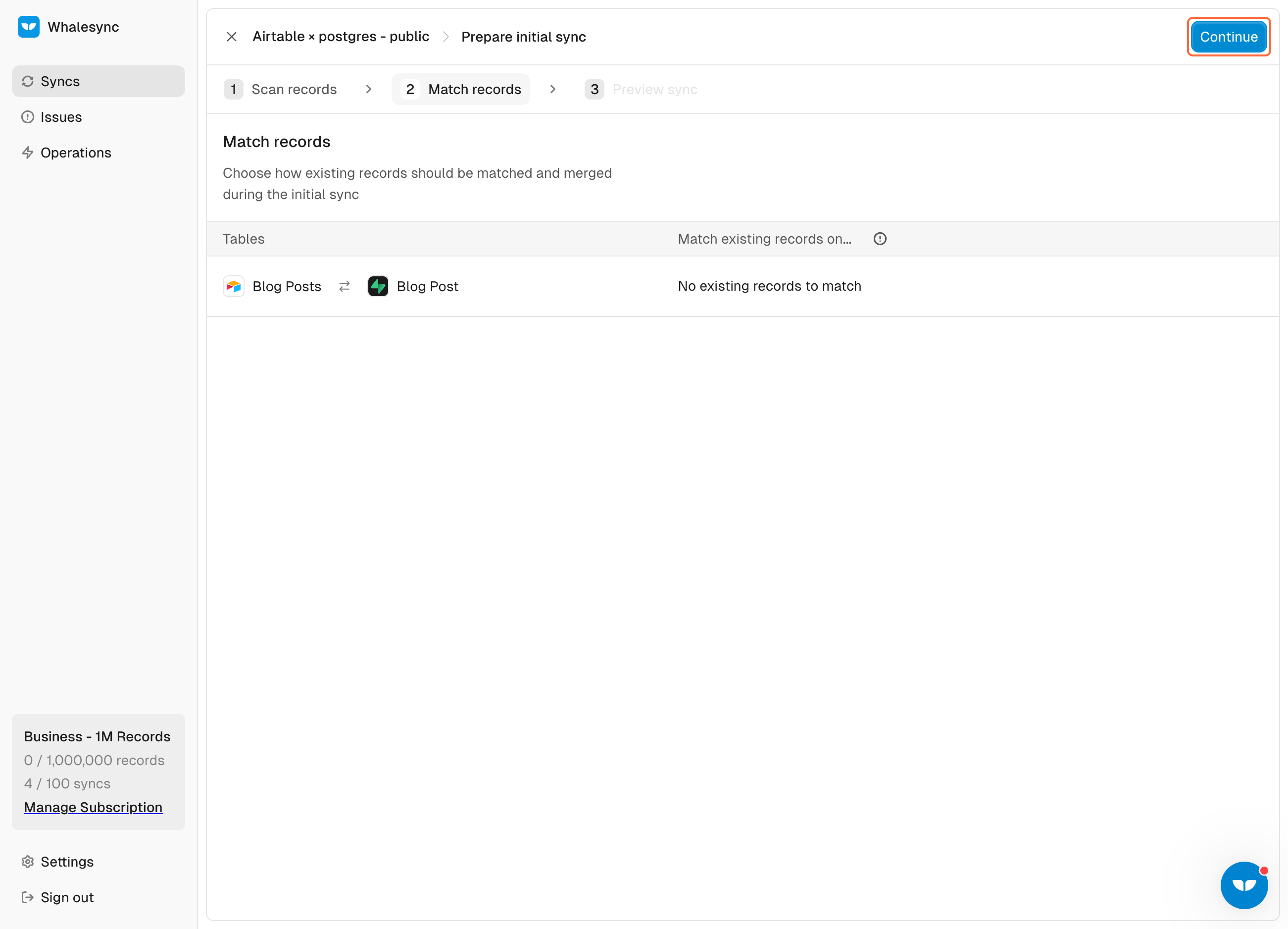This screenshot has width=1288, height=929.
Task: Click No existing records to match text
Action: click(770, 286)
